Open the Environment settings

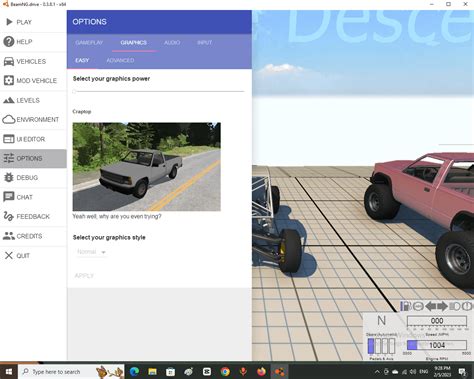pos(33,119)
